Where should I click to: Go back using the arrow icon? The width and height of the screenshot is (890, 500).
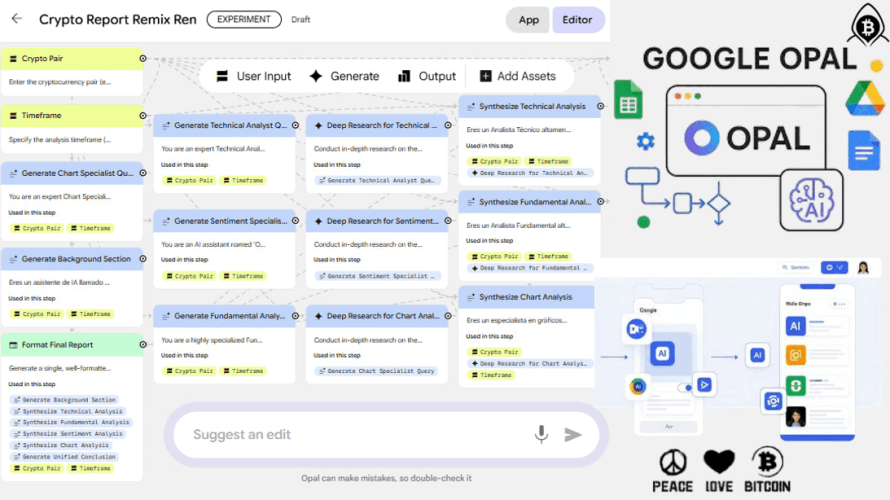(x=17, y=19)
